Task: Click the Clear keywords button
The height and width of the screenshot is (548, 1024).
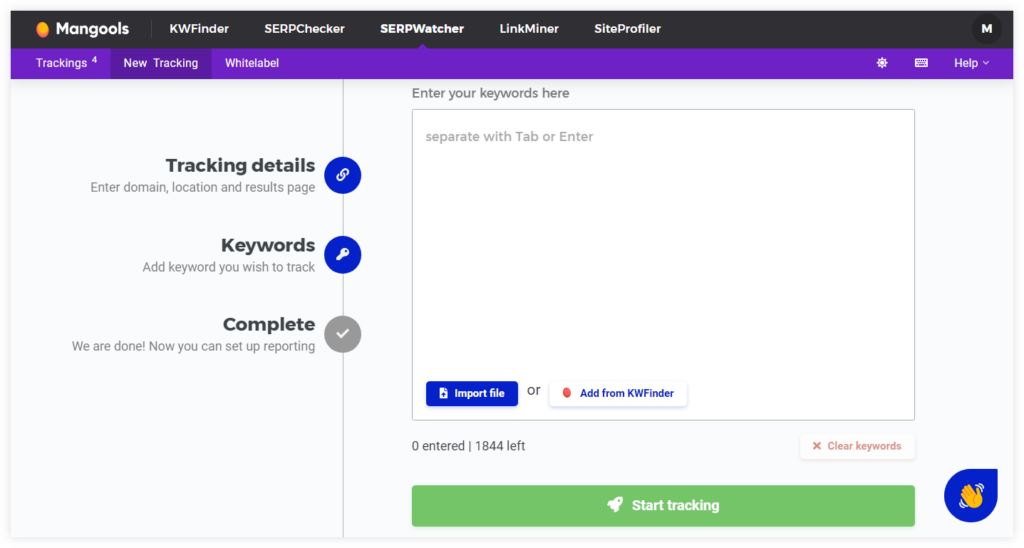Action: [857, 446]
